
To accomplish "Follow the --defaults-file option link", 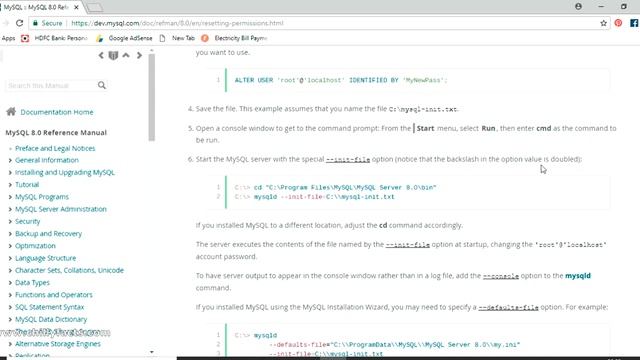I will pos(508,307).
